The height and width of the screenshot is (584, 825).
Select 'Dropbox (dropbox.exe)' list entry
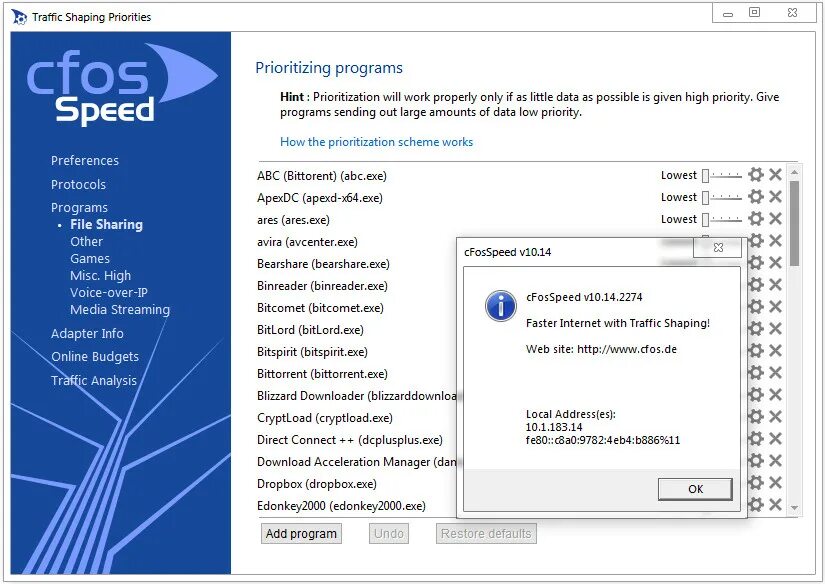317,484
